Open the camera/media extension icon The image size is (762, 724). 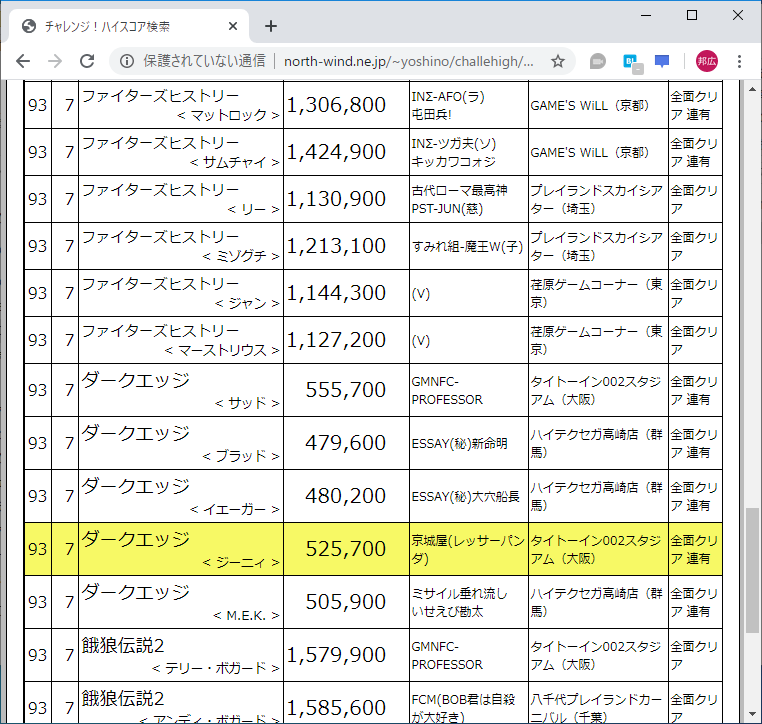pyautogui.click(x=598, y=61)
